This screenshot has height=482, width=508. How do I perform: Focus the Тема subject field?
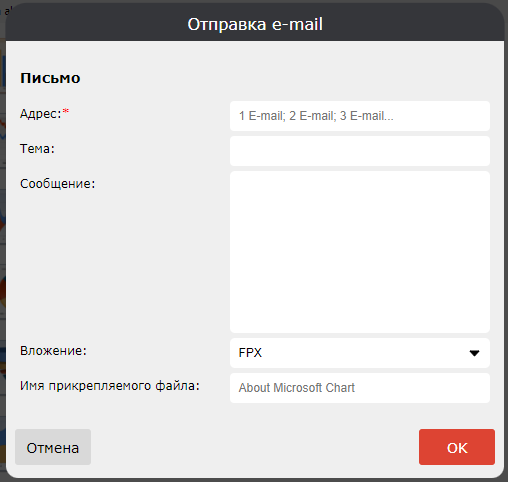pyautogui.click(x=360, y=151)
